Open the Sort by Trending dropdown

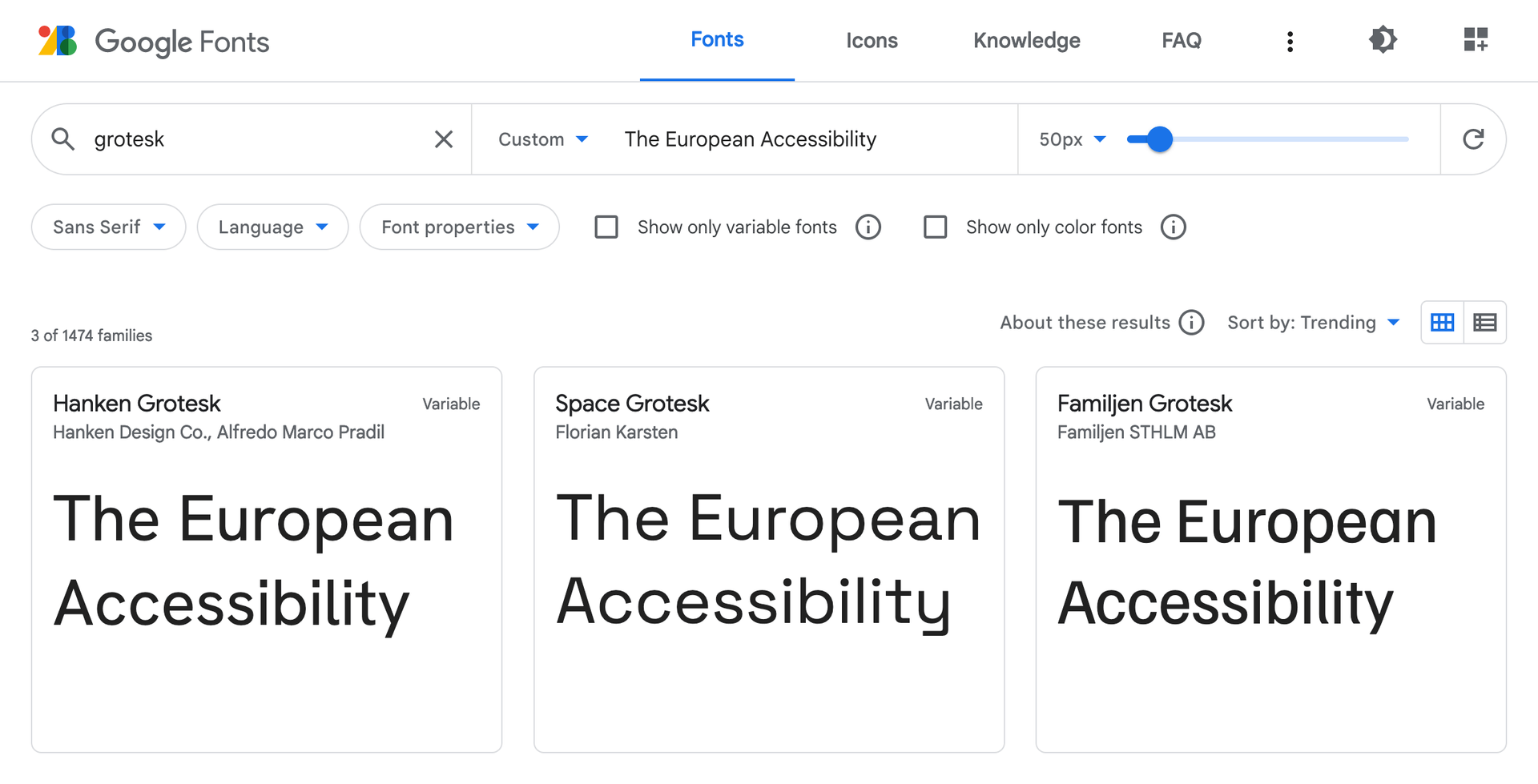[x=1314, y=322]
